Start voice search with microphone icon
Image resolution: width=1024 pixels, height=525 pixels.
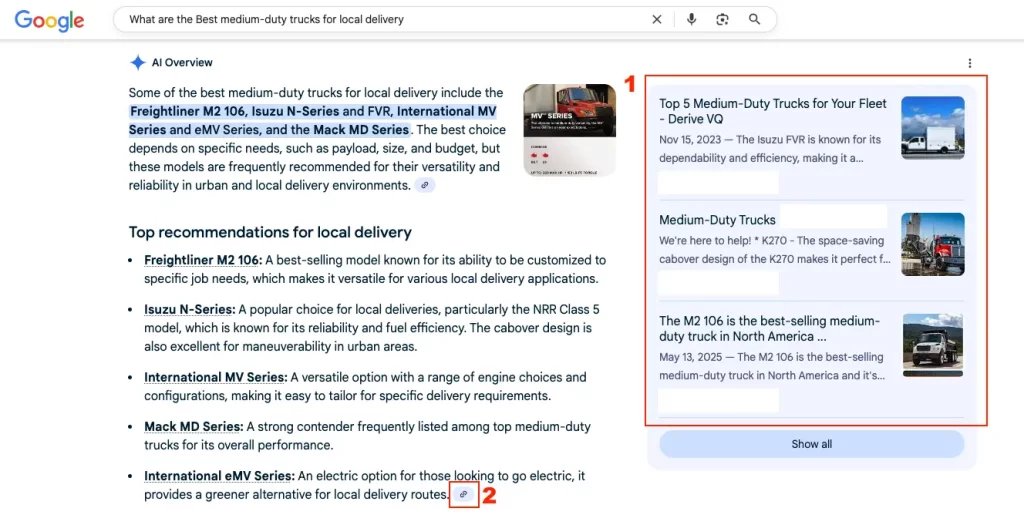(x=691, y=19)
